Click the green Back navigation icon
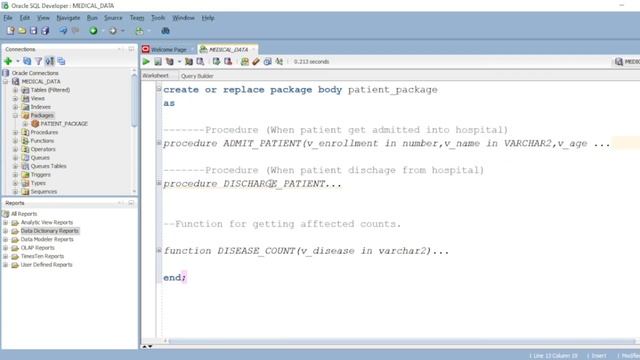 click(93, 31)
